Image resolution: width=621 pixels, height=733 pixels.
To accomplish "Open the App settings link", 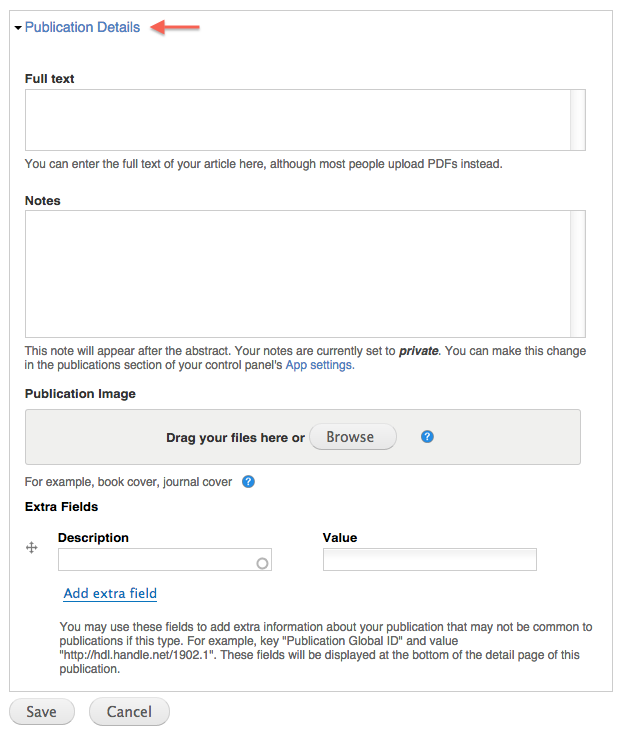I will 320,365.
